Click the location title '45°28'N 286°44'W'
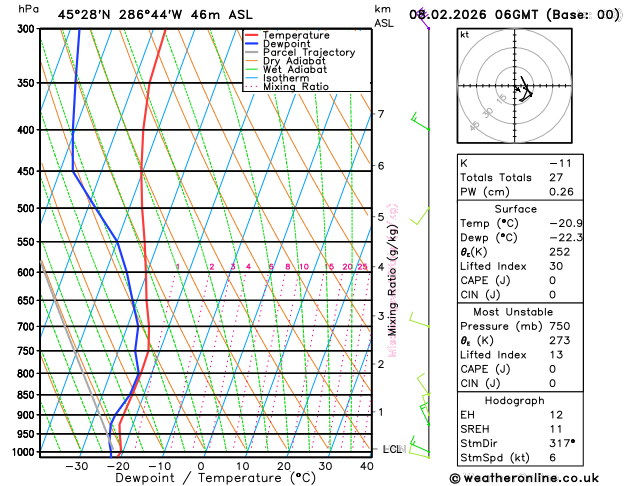Screen dimensions: 629x486 click(120, 15)
